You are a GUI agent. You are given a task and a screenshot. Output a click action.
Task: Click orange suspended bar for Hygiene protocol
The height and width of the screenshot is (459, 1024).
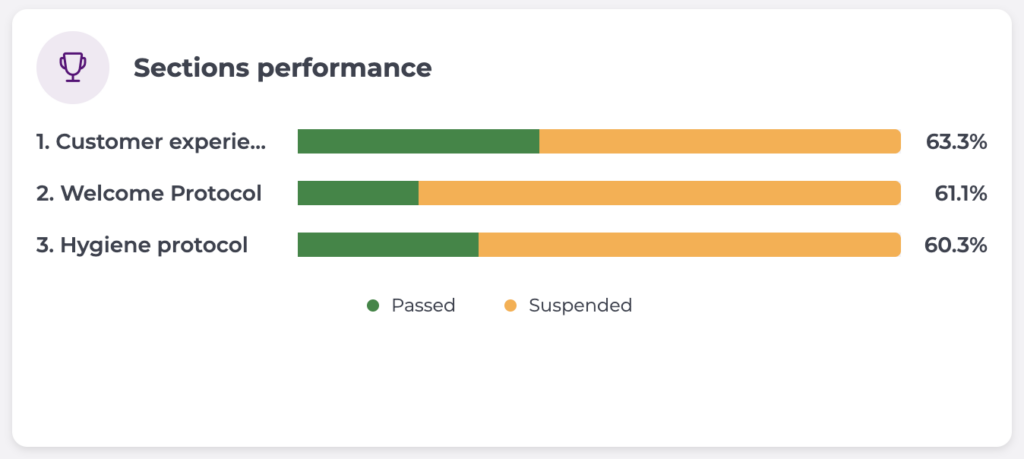[690, 245]
